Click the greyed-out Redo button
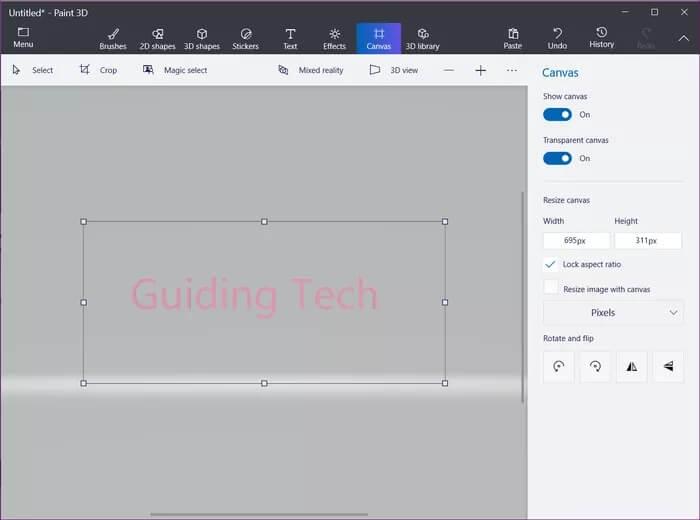Image resolution: width=700 pixels, height=520 pixels. pyautogui.click(x=646, y=39)
